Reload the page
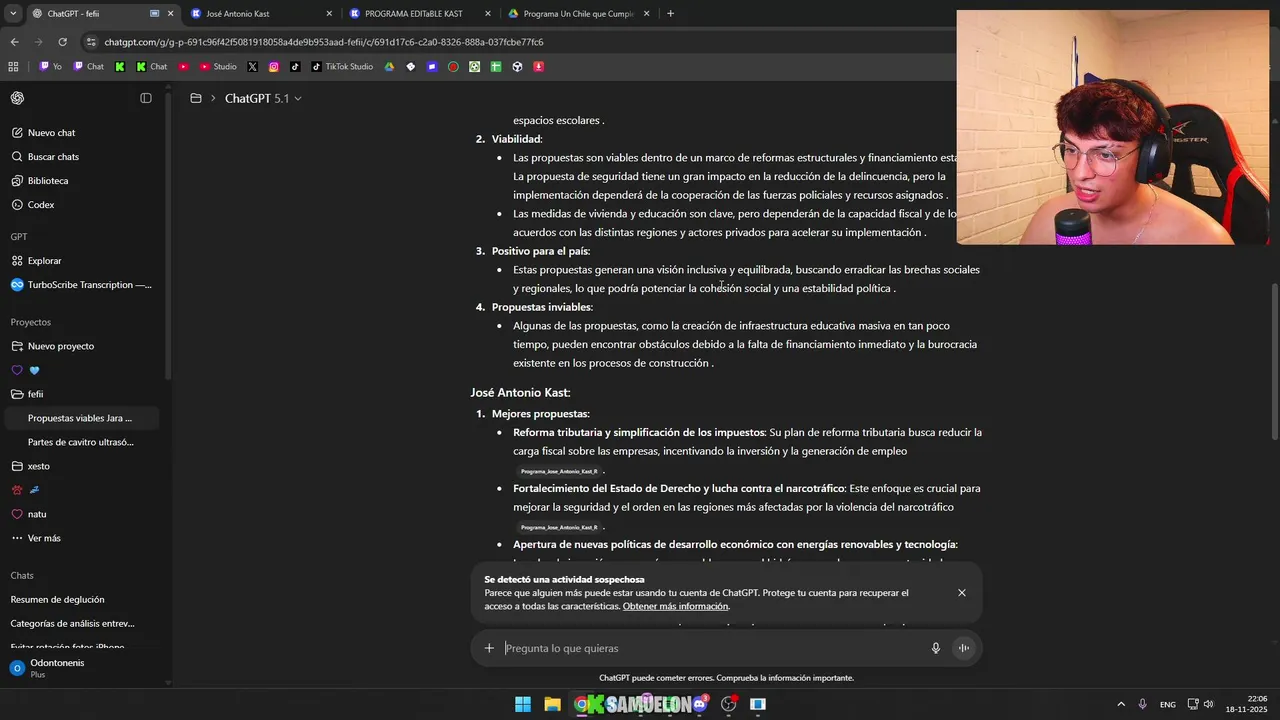Screen dimensions: 1280x720 [63, 42]
